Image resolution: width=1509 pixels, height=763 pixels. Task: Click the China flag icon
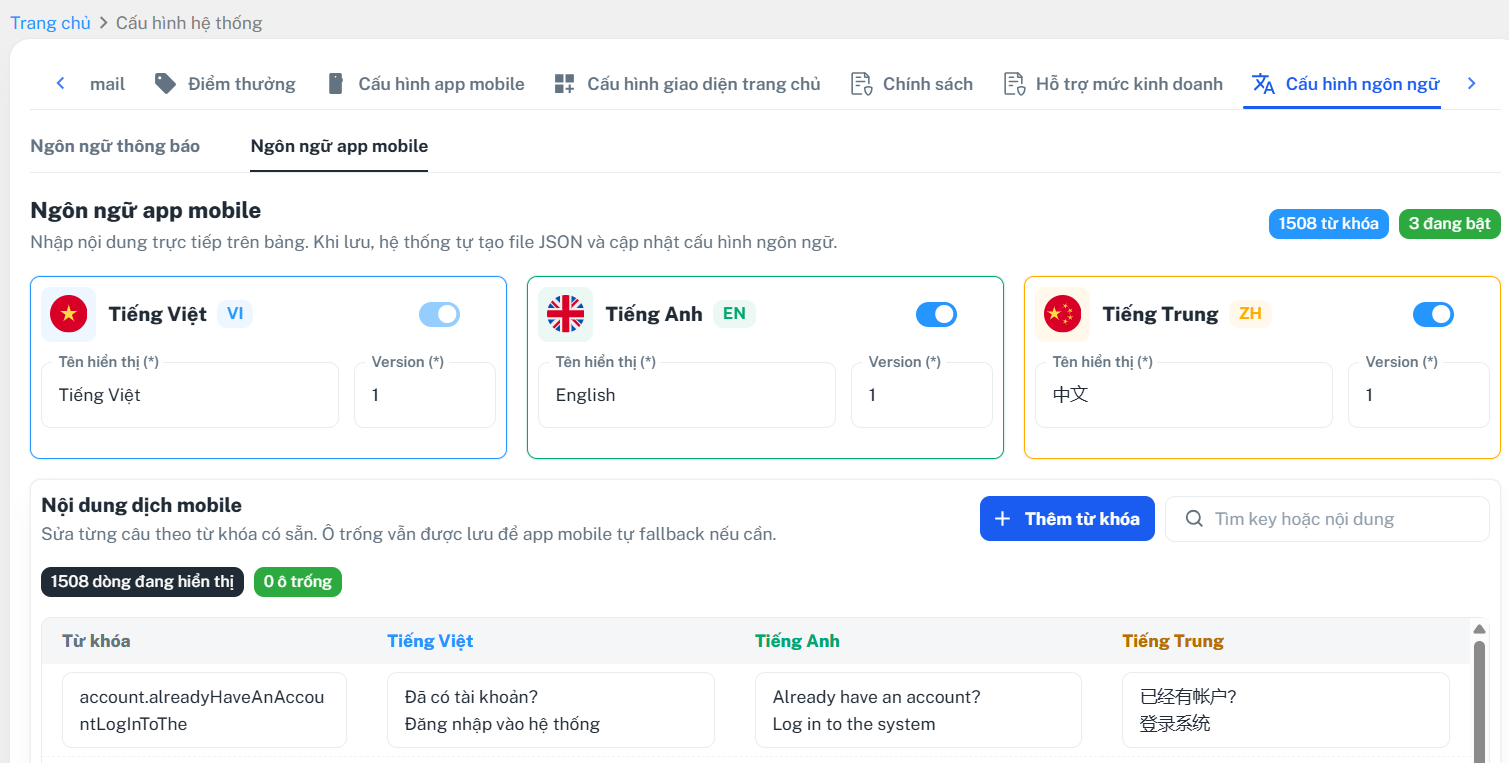[x=1063, y=314]
